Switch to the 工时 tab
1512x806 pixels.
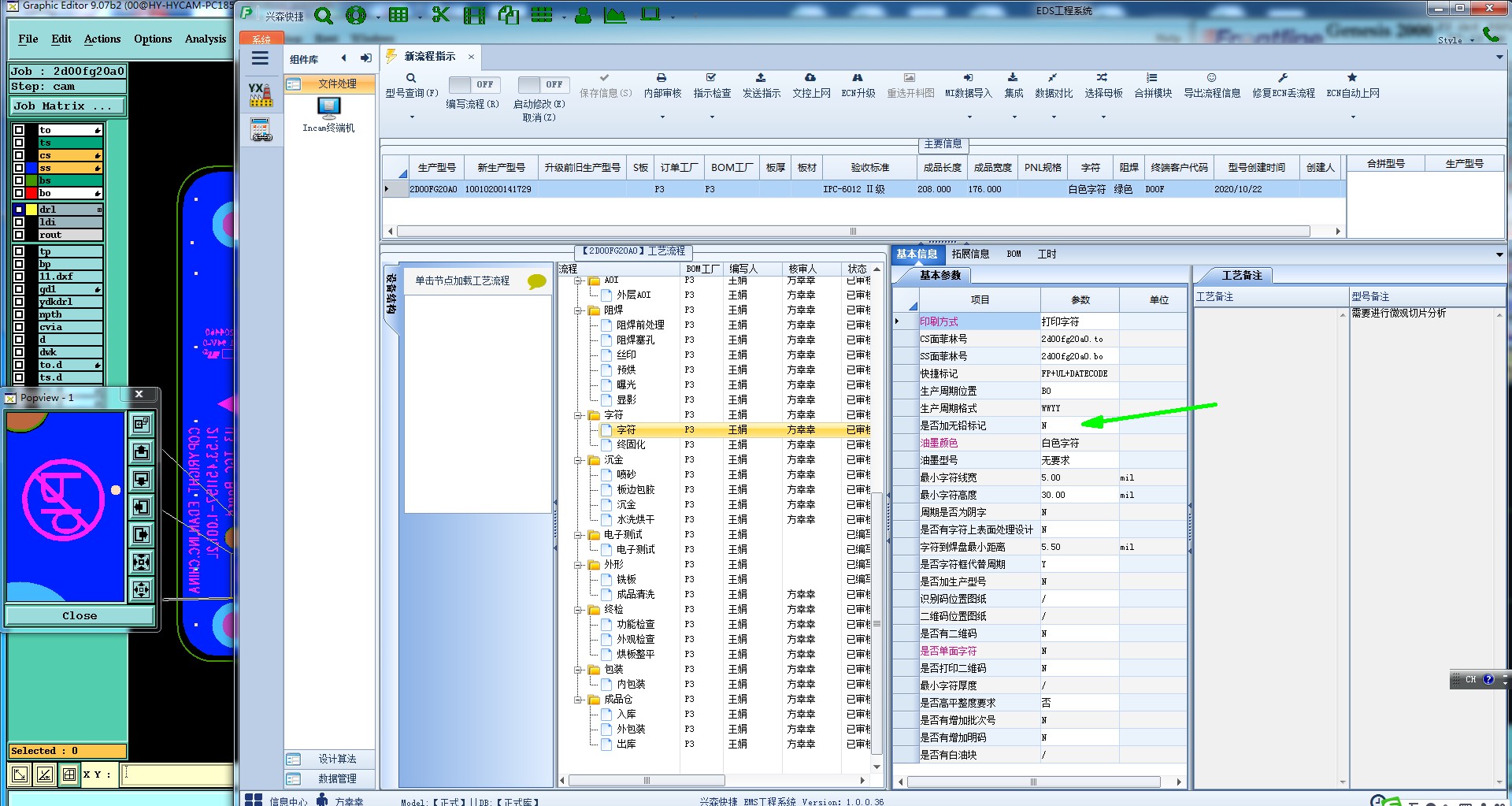[1047, 254]
